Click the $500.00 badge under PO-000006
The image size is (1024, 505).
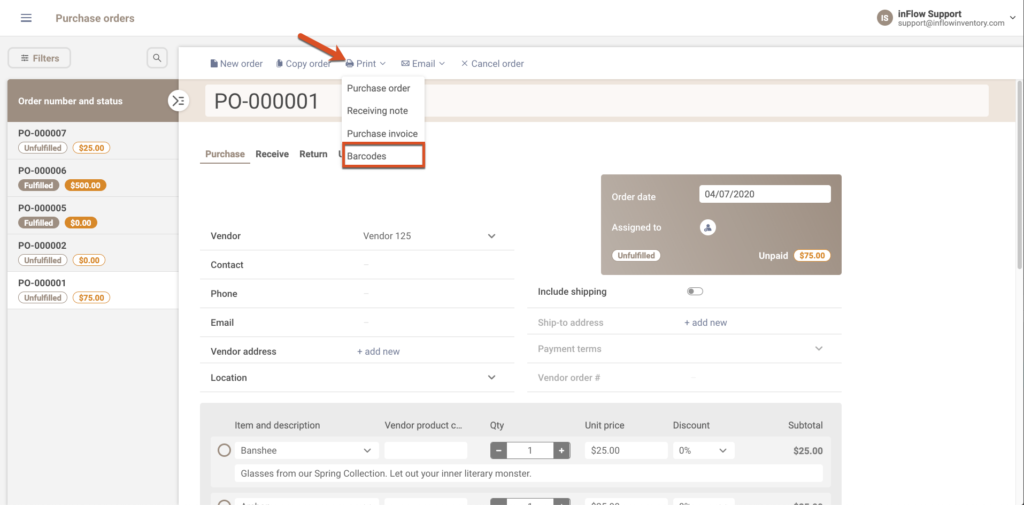pos(86,186)
